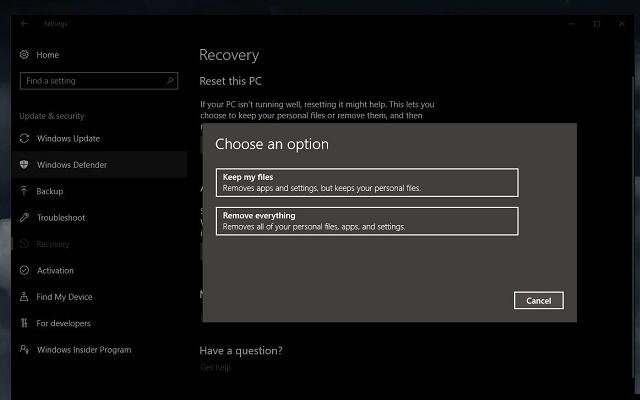The image size is (640, 400).
Task: Minimize the Settings window
Action: [571, 24]
